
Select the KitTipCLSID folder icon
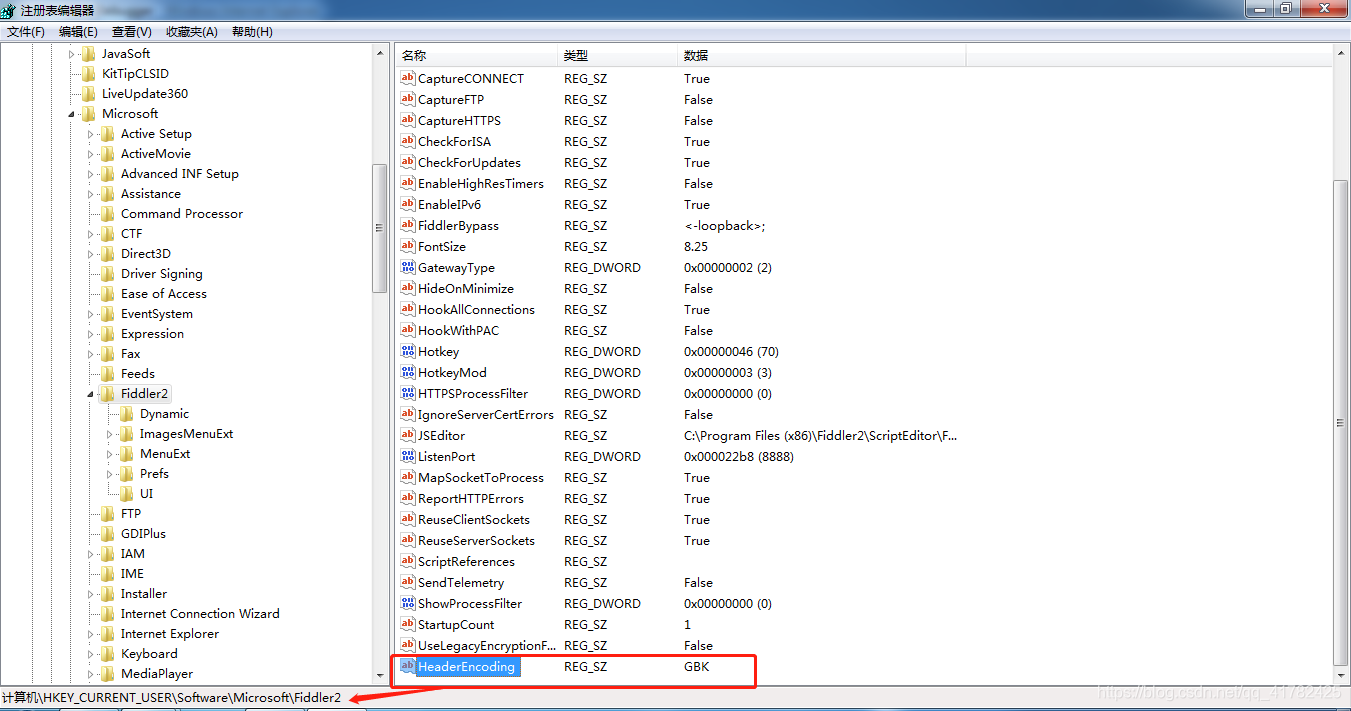pos(89,74)
